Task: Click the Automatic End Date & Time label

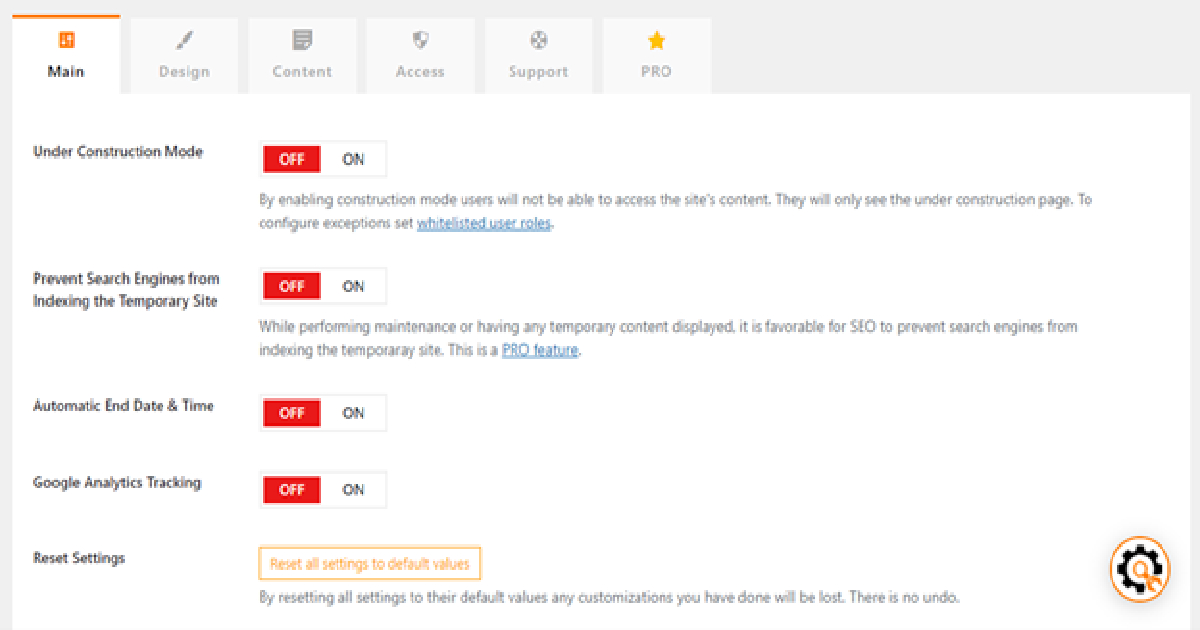Action: [x=123, y=406]
